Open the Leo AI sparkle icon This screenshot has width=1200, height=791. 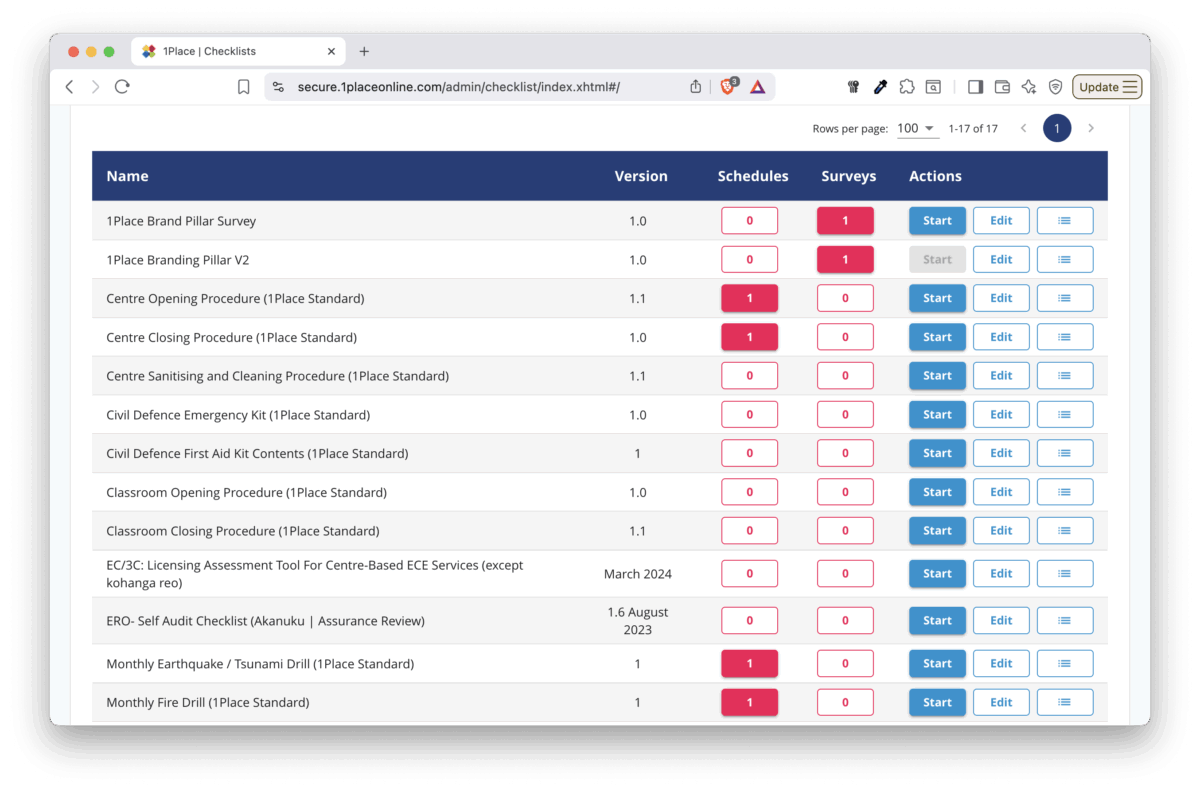1028,86
